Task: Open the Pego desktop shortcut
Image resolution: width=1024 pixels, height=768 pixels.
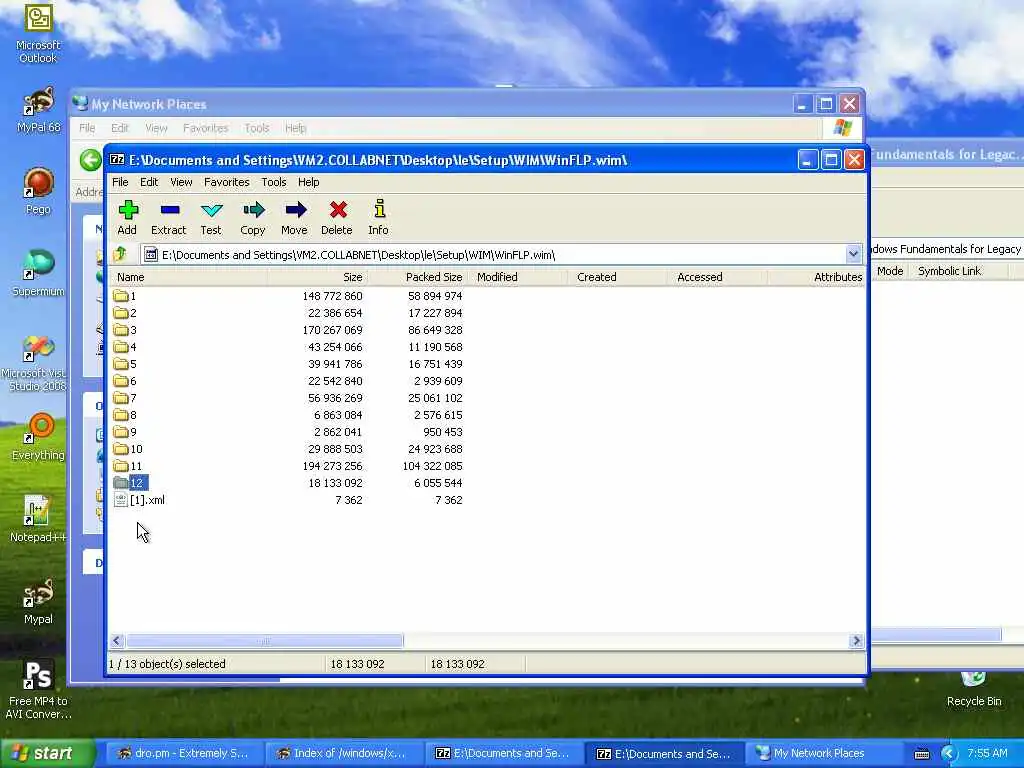Action: (38, 191)
